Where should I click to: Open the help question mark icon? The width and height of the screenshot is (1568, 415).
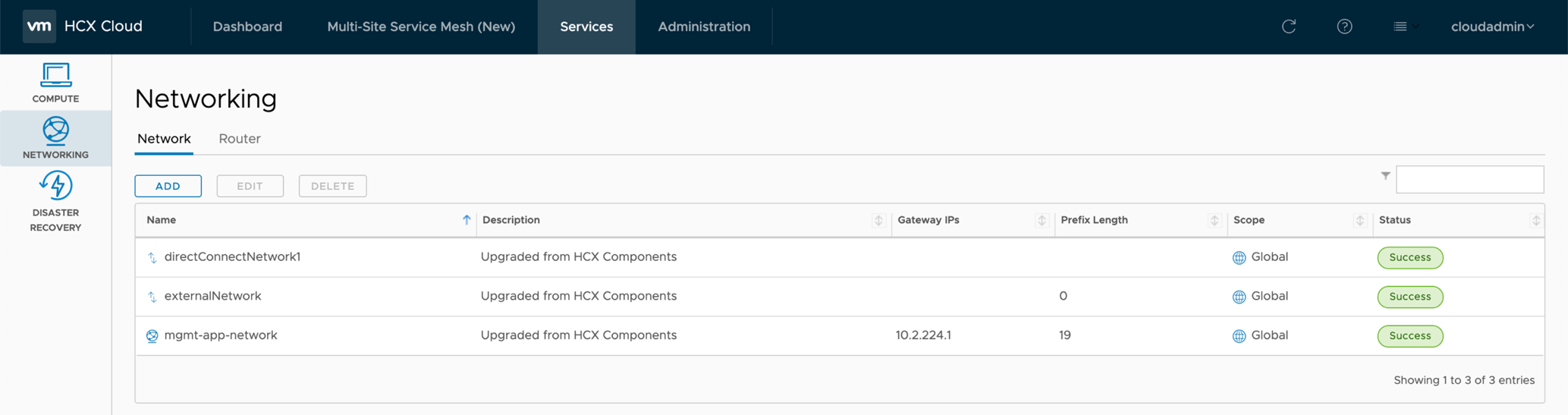[1344, 27]
